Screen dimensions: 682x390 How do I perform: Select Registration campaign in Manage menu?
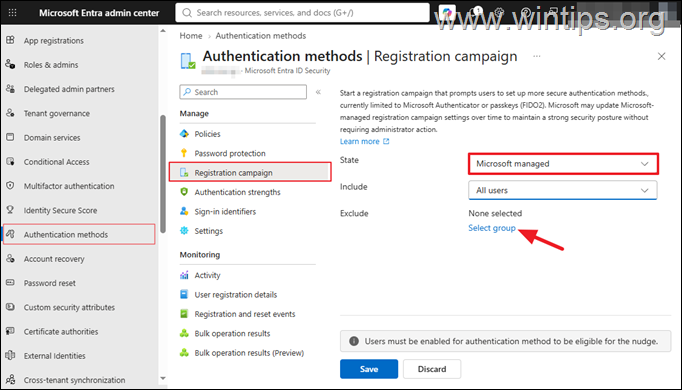click(250, 173)
